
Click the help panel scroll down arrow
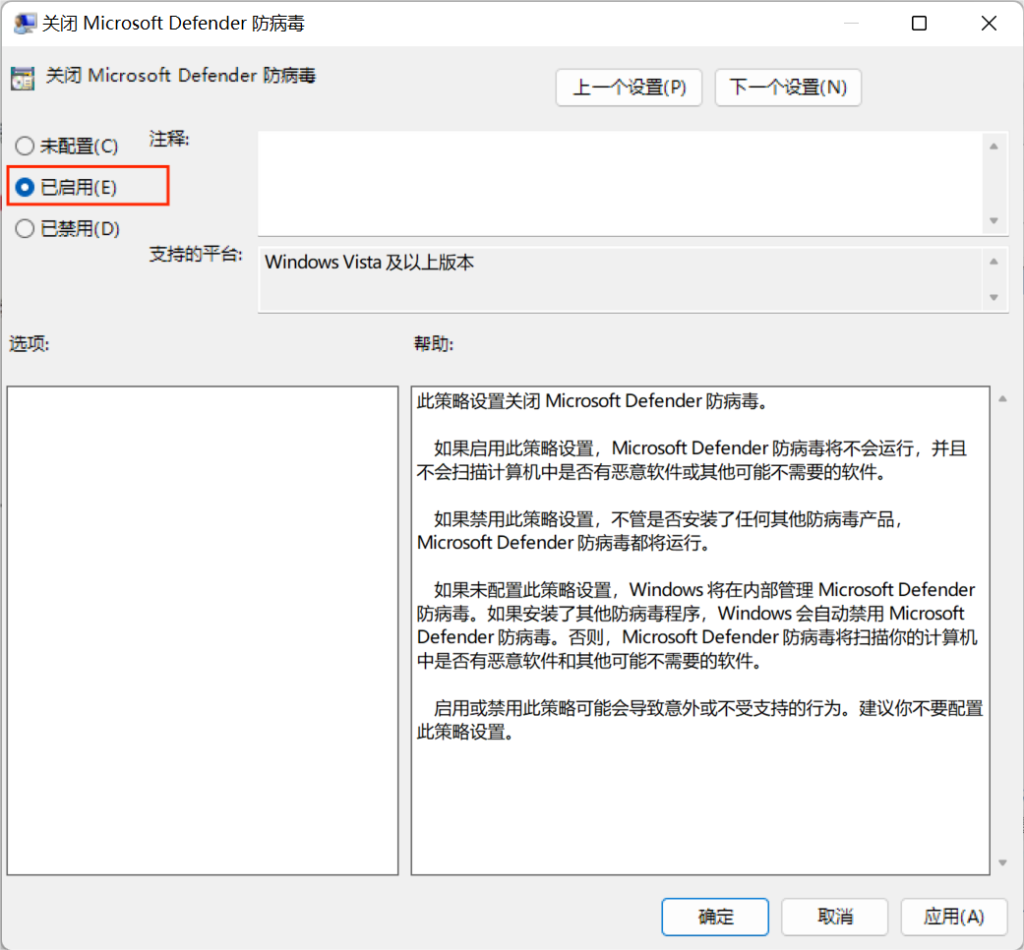pos(1002,863)
